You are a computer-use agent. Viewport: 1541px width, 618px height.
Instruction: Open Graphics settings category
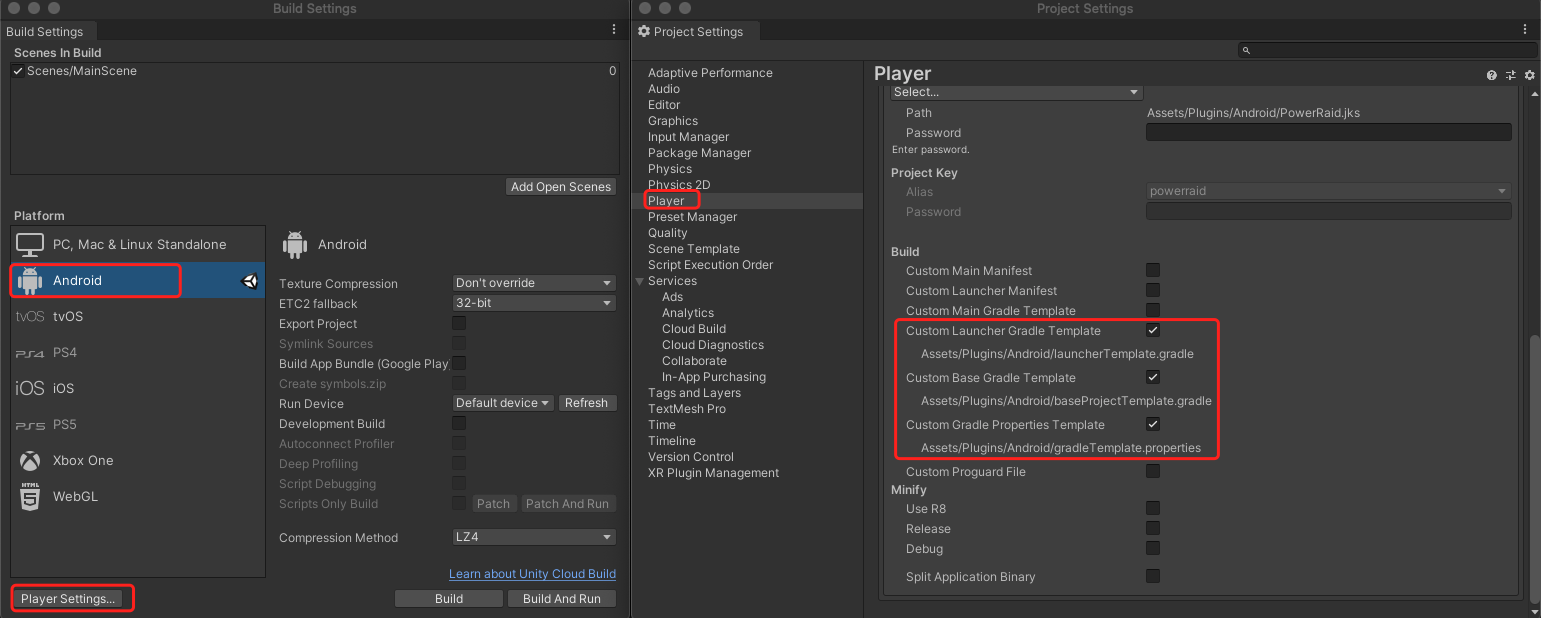coord(672,121)
